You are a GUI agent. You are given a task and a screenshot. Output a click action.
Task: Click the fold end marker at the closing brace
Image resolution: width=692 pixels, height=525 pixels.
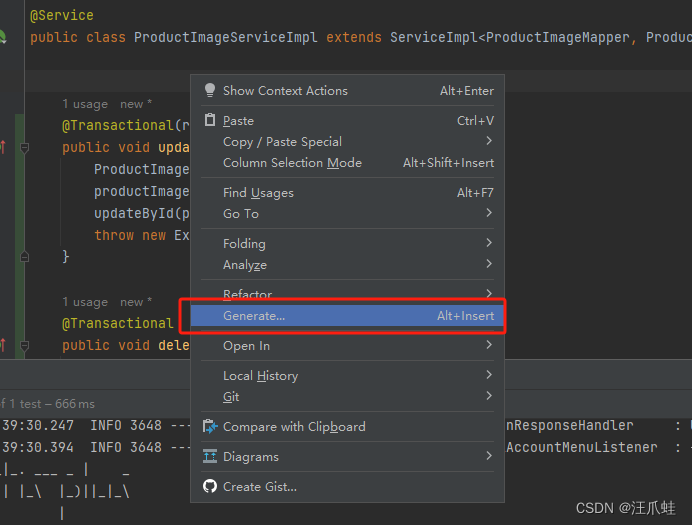25,256
